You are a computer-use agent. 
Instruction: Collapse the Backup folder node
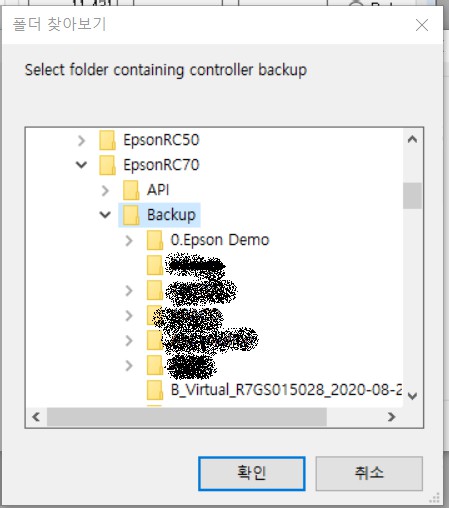[x=105, y=215]
